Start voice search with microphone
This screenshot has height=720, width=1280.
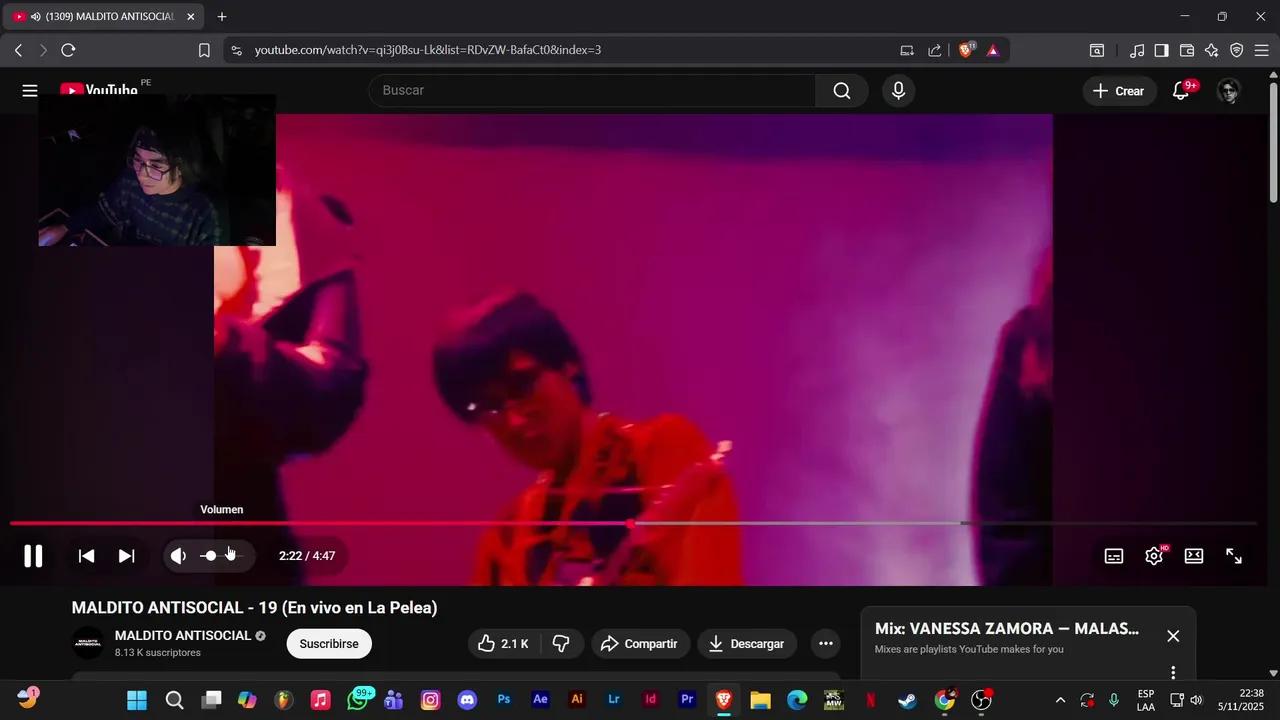coord(898,91)
